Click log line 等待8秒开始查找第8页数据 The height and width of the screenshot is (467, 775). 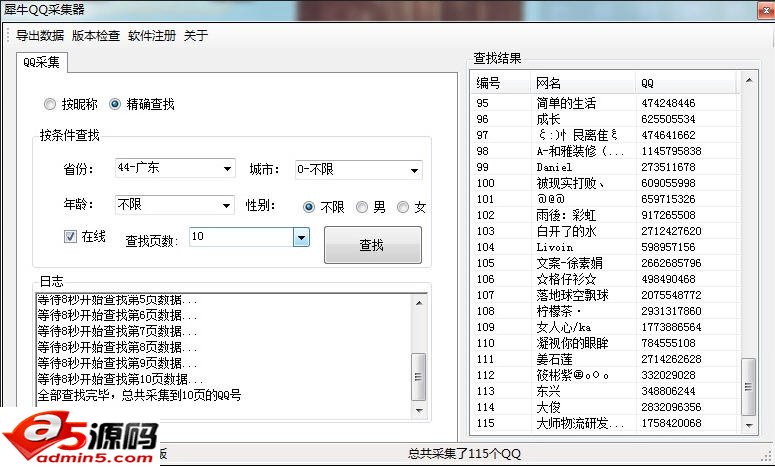117,347
